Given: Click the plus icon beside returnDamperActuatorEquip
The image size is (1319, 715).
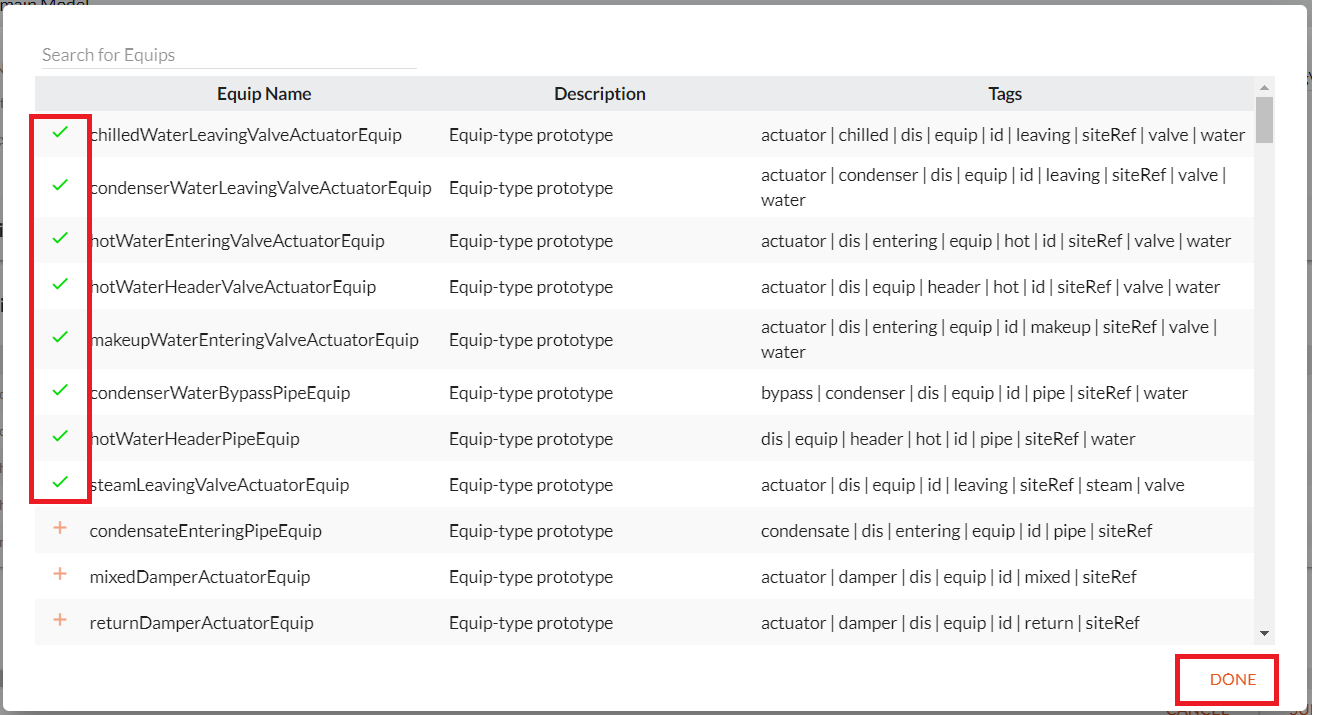Looking at the screenshot, I should coord(60,620).
